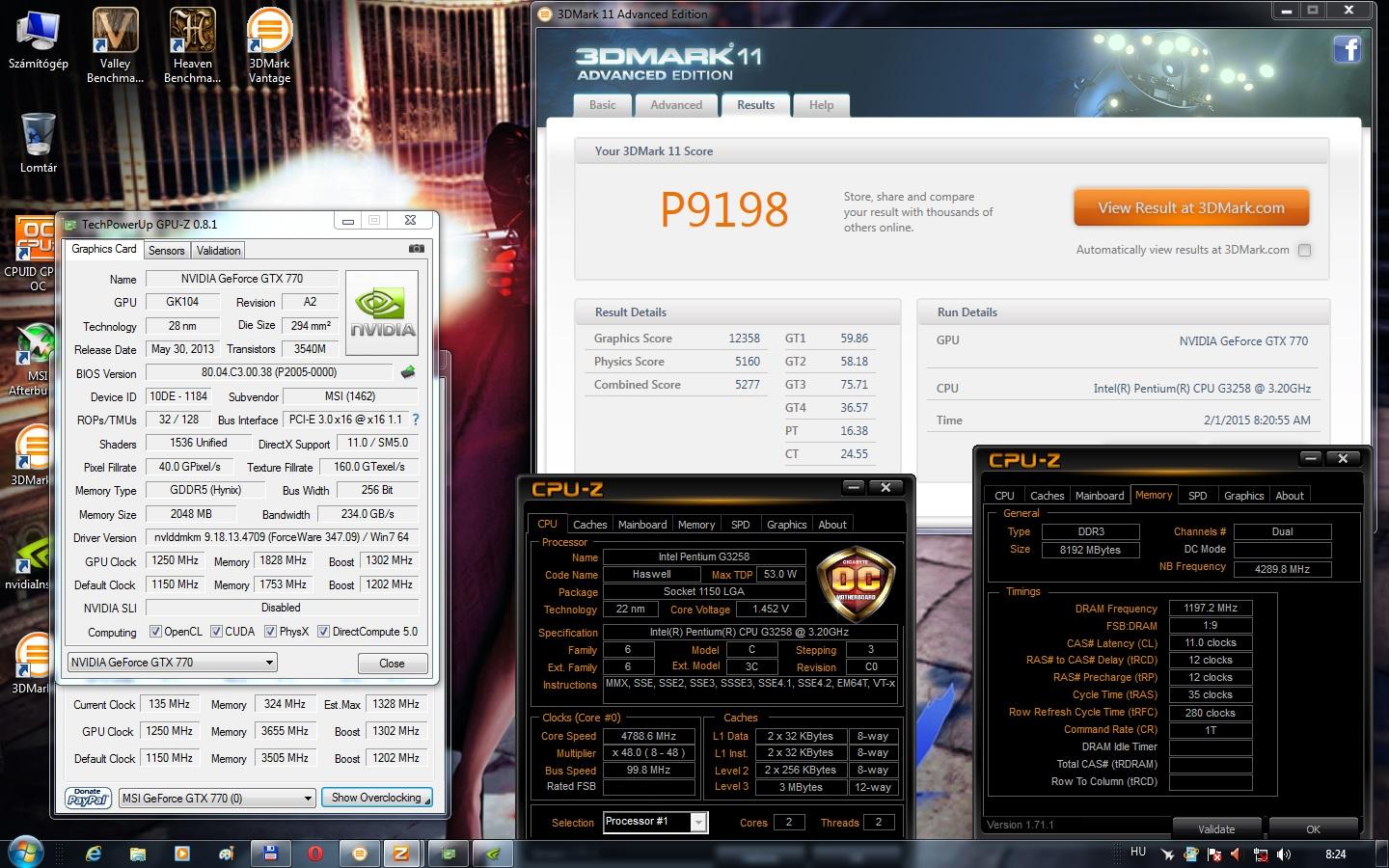
Task: Open the Windows Start orb
Action: click(25, 853)
